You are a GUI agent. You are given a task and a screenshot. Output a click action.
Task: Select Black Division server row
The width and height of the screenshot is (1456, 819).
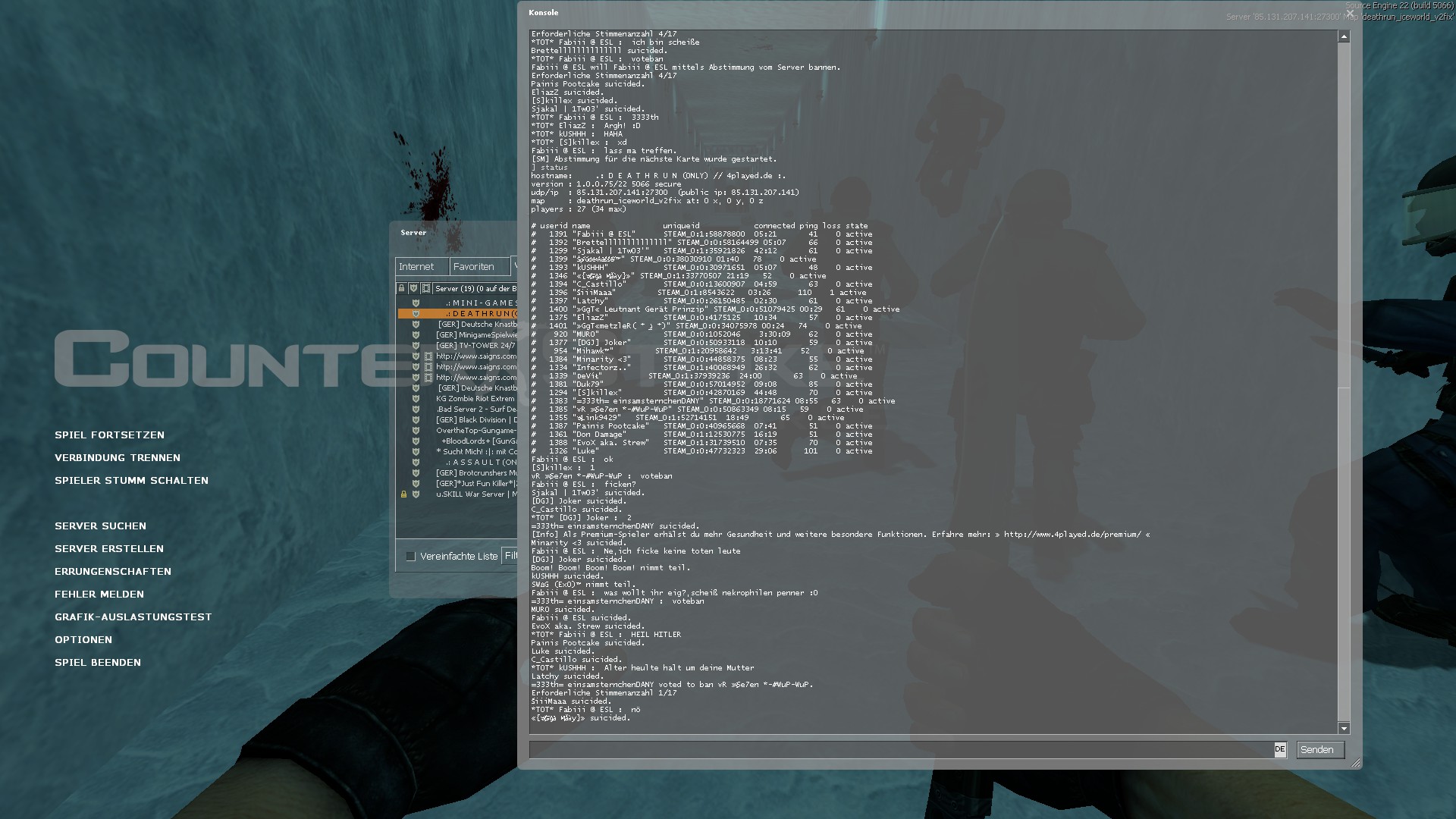(457, 420)
